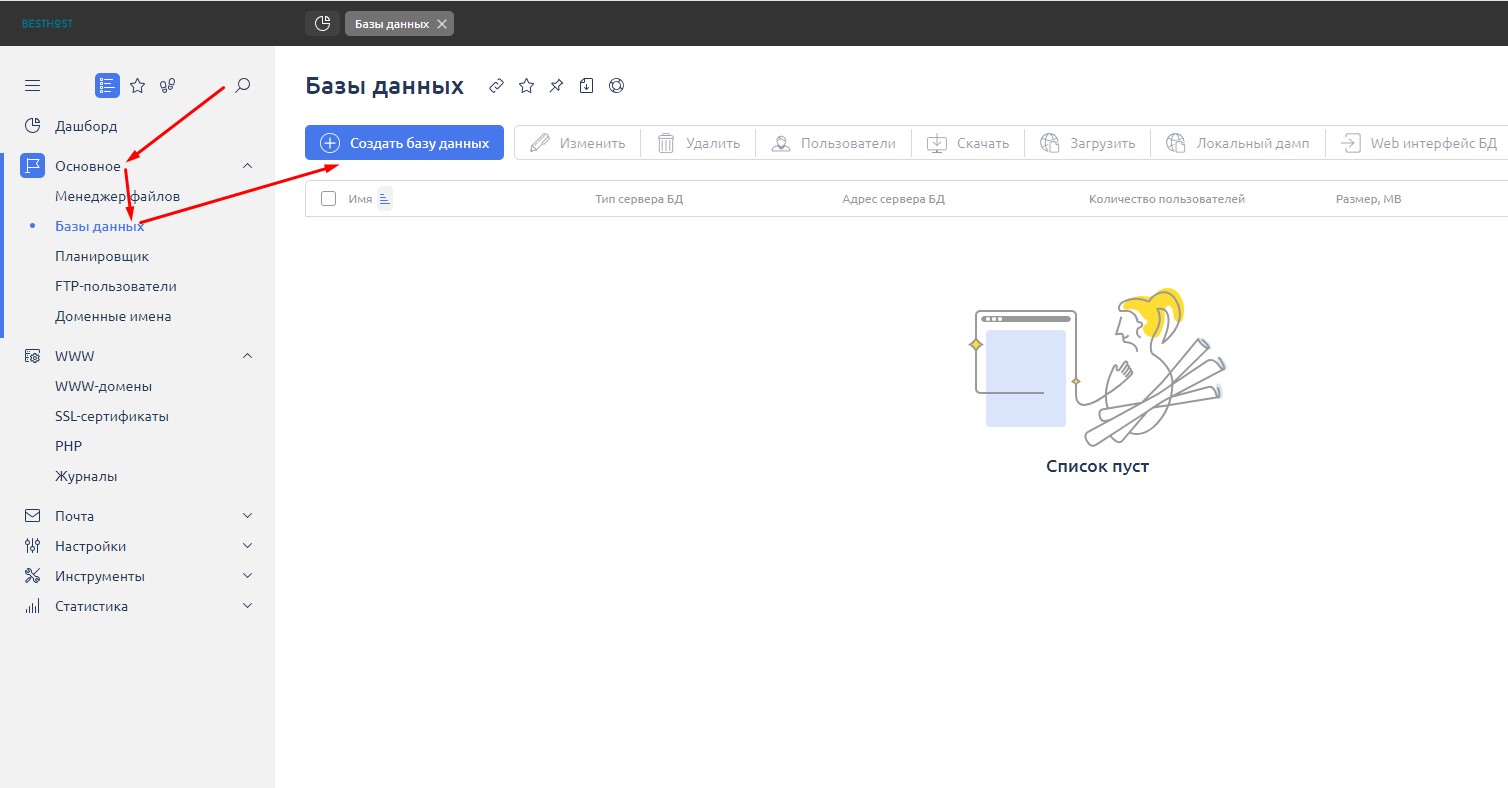
Task: Copy page link icon next to title
Action: tap(496, 86)
